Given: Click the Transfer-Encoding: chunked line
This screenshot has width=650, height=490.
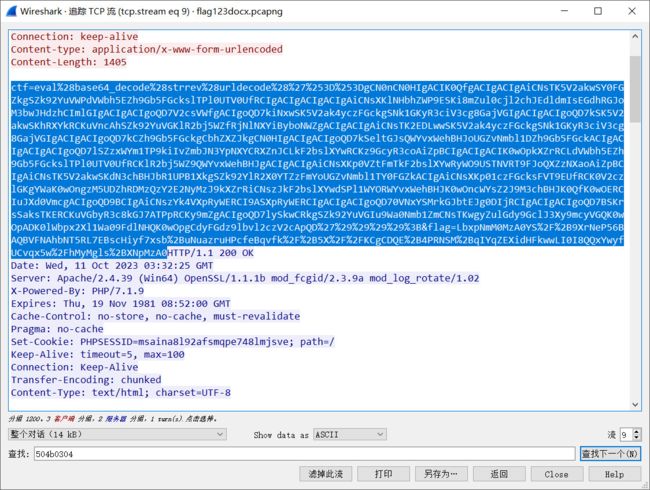Looking at the screenshot, I should pos(86,380).
